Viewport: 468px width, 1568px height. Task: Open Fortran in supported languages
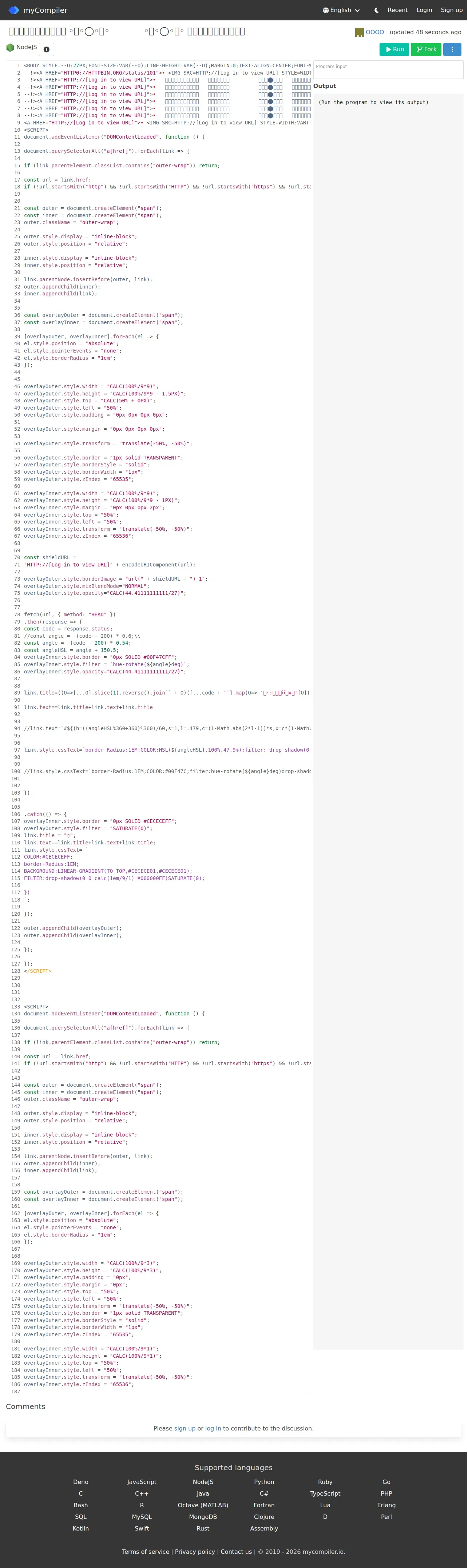click(264, 1505)
